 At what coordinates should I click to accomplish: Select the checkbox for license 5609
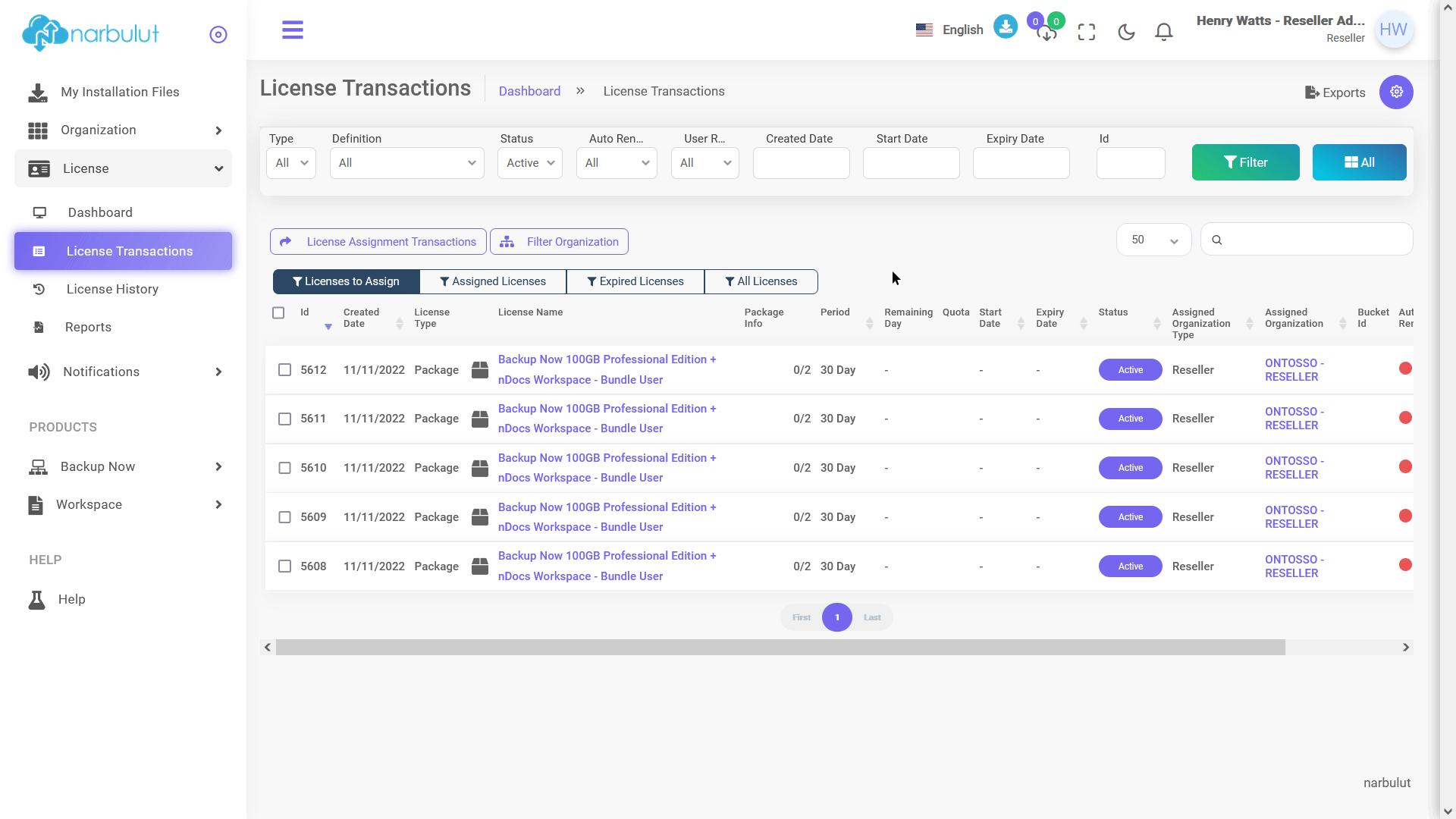(284, 517)
